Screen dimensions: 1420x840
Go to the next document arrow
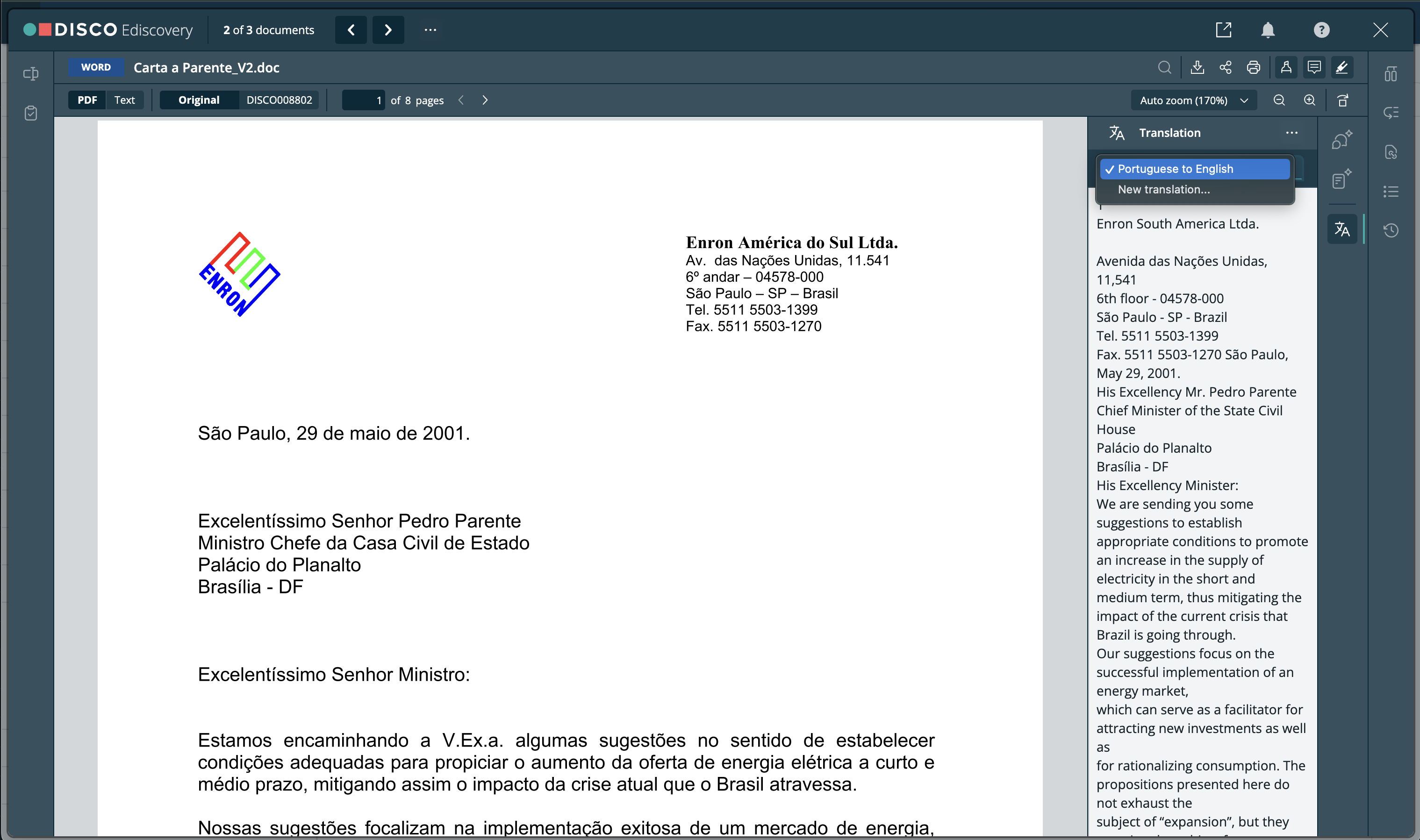(x=388, y=30)
